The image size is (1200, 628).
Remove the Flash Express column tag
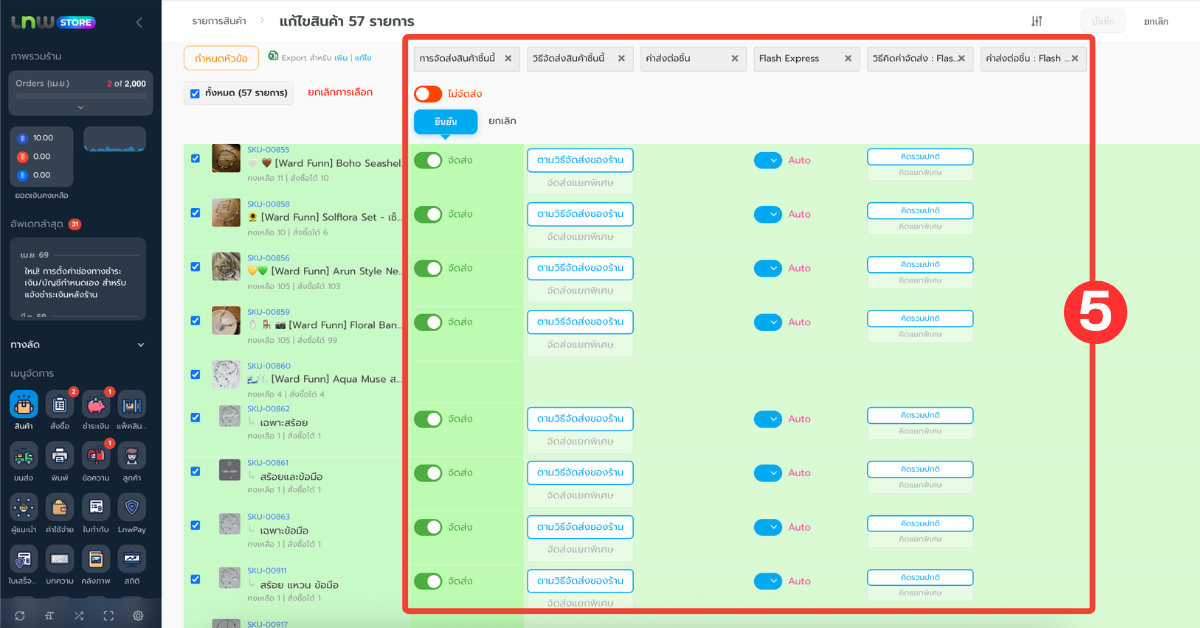tap(848, 59)
